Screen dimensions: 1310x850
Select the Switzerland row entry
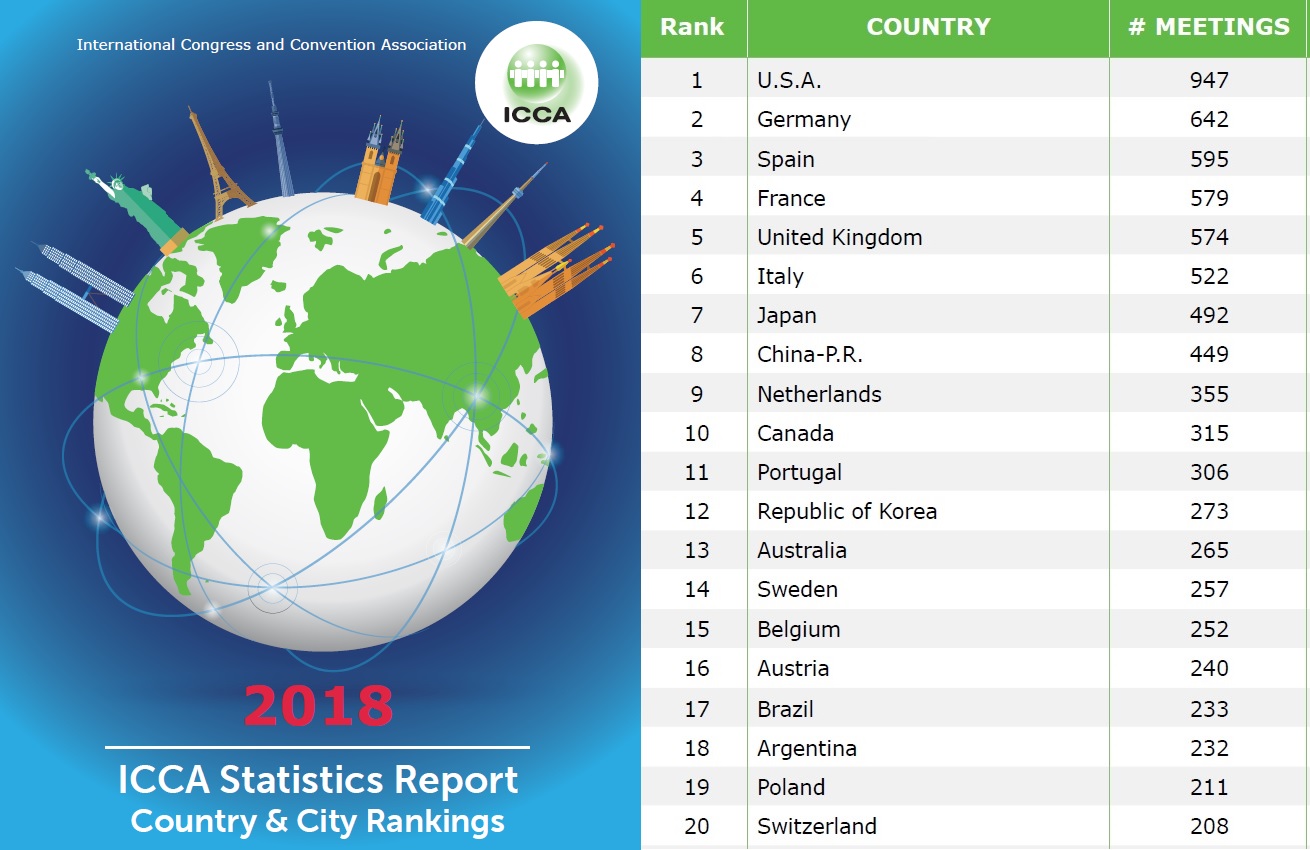click(x=816, y=826)
